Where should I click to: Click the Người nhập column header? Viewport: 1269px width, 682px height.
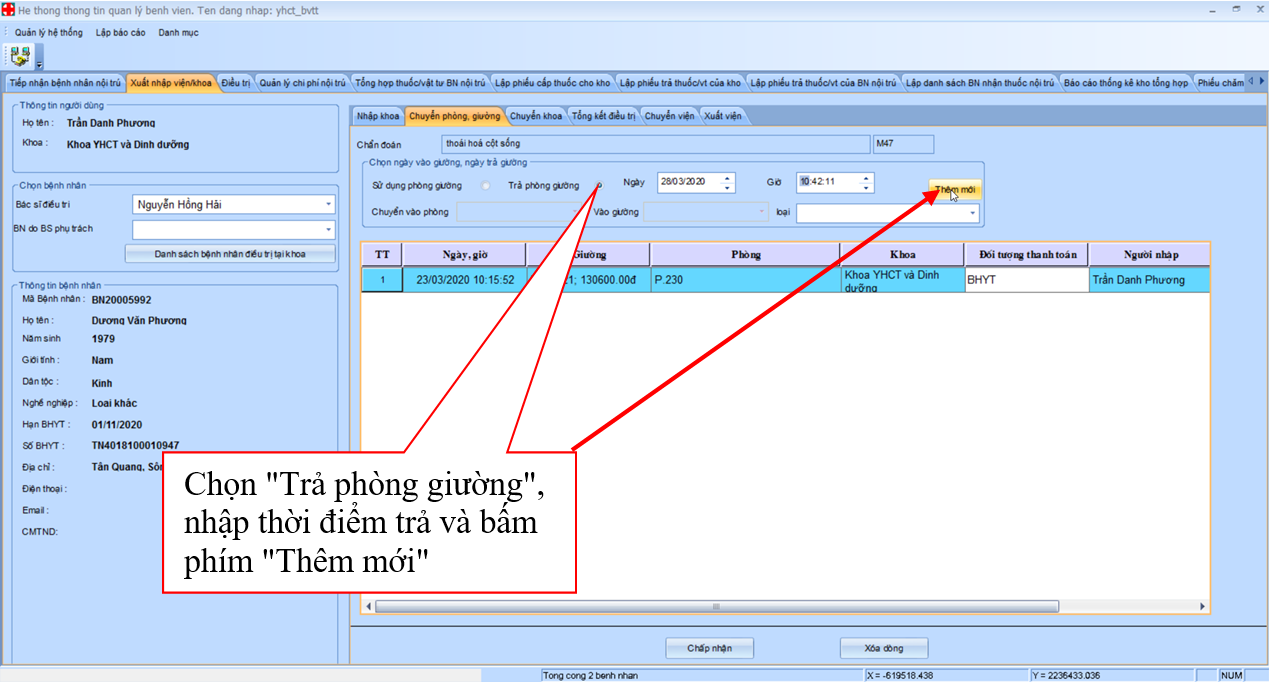point(1149,254)
